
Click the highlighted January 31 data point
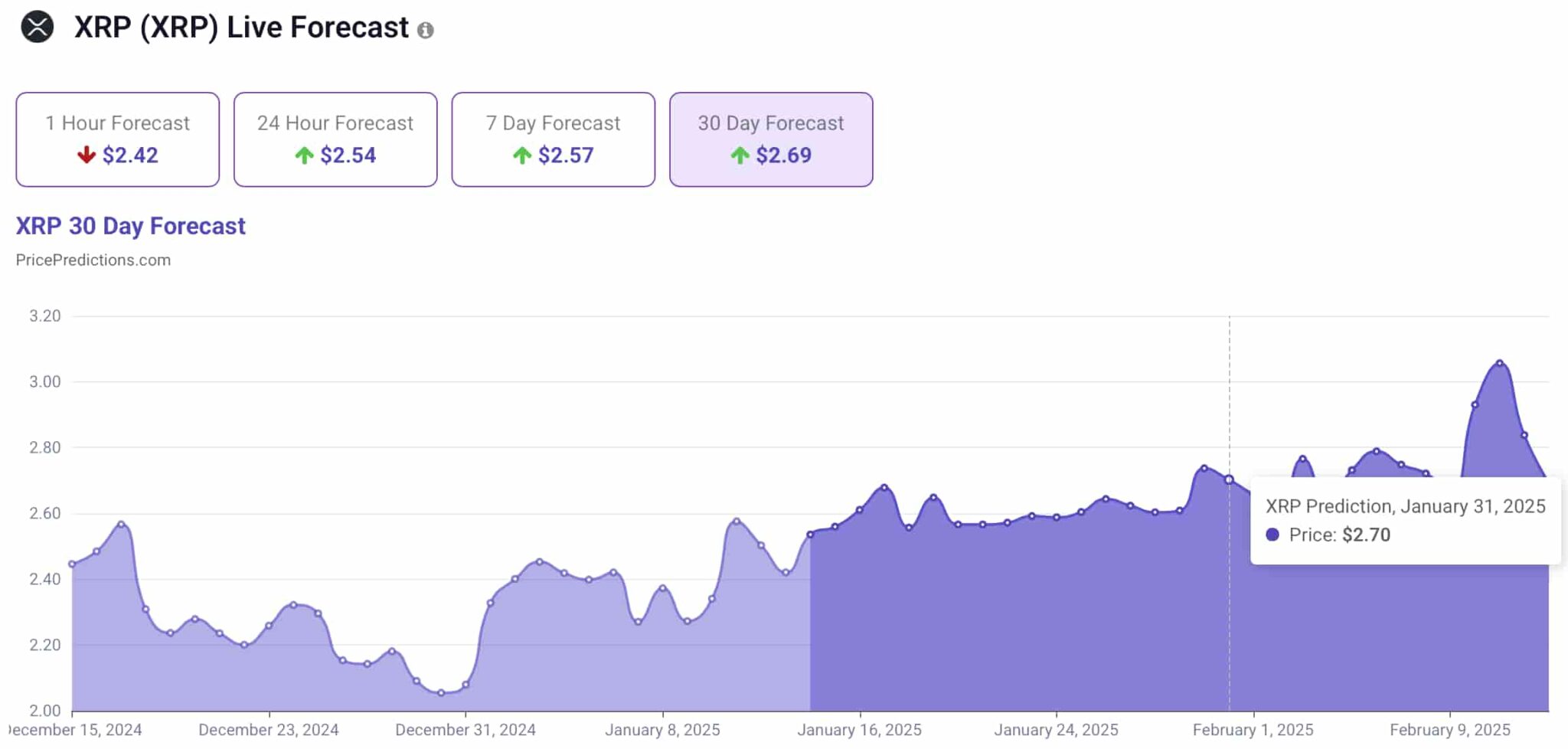point(1229,479)
